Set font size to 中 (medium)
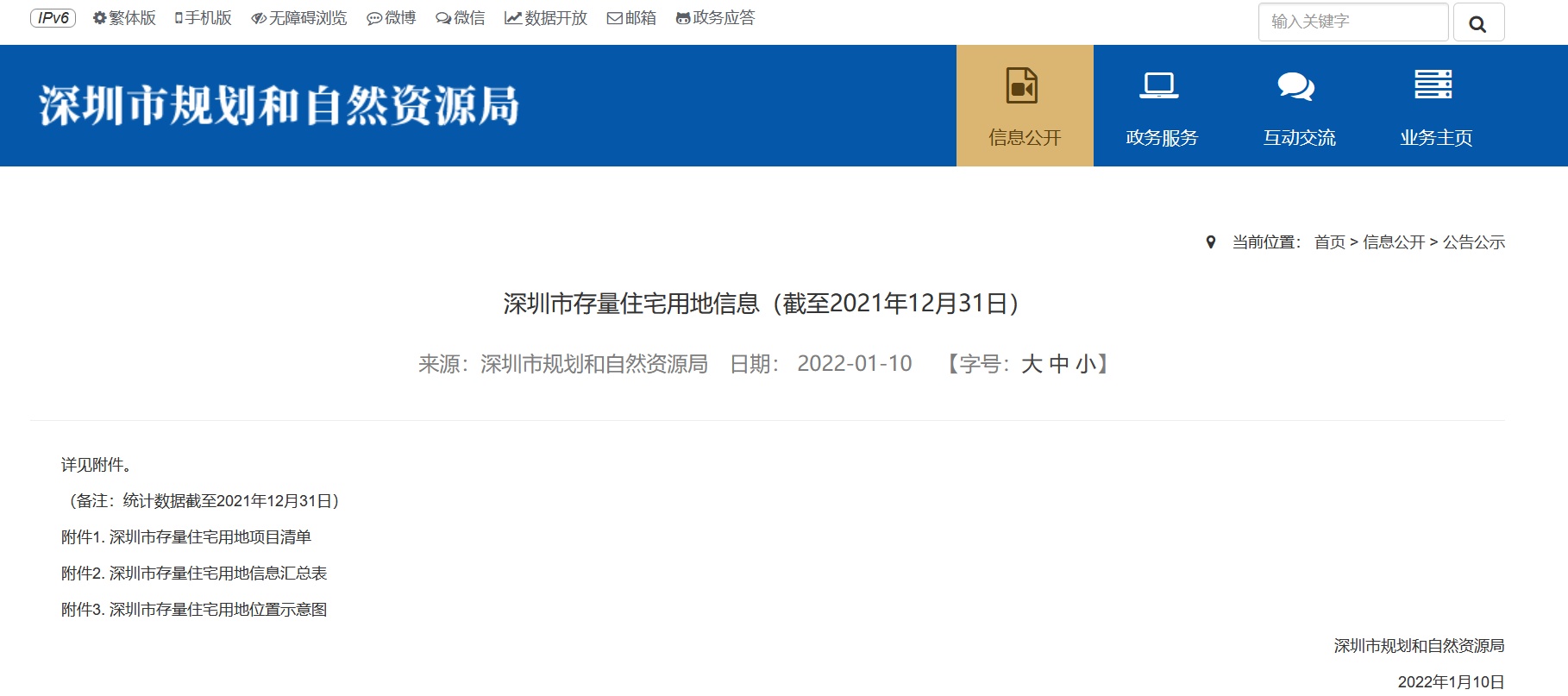Screen dimensions: 1568x696 pos(1059,364)
